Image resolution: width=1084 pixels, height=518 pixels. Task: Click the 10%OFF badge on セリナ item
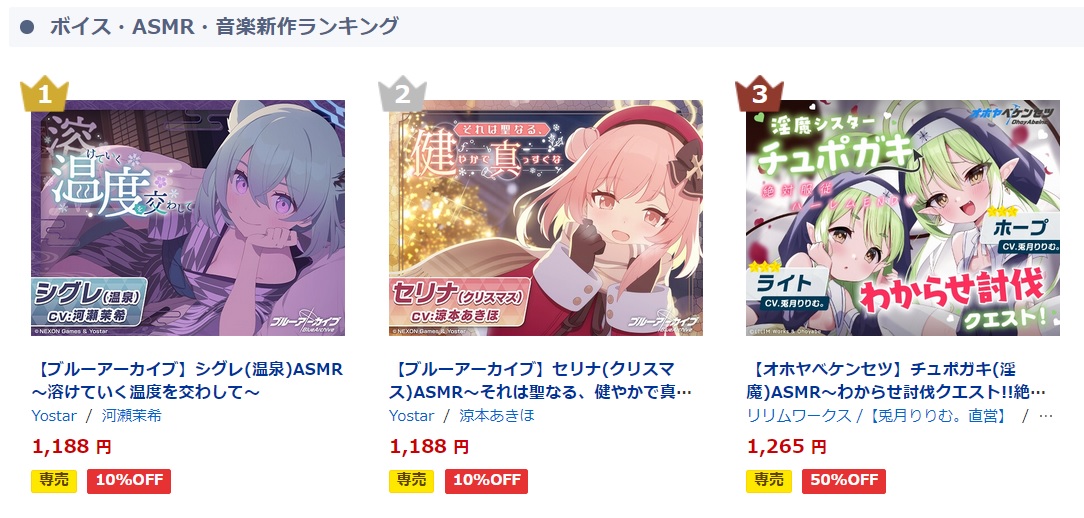pyautogui.click(x=487, y=481)
